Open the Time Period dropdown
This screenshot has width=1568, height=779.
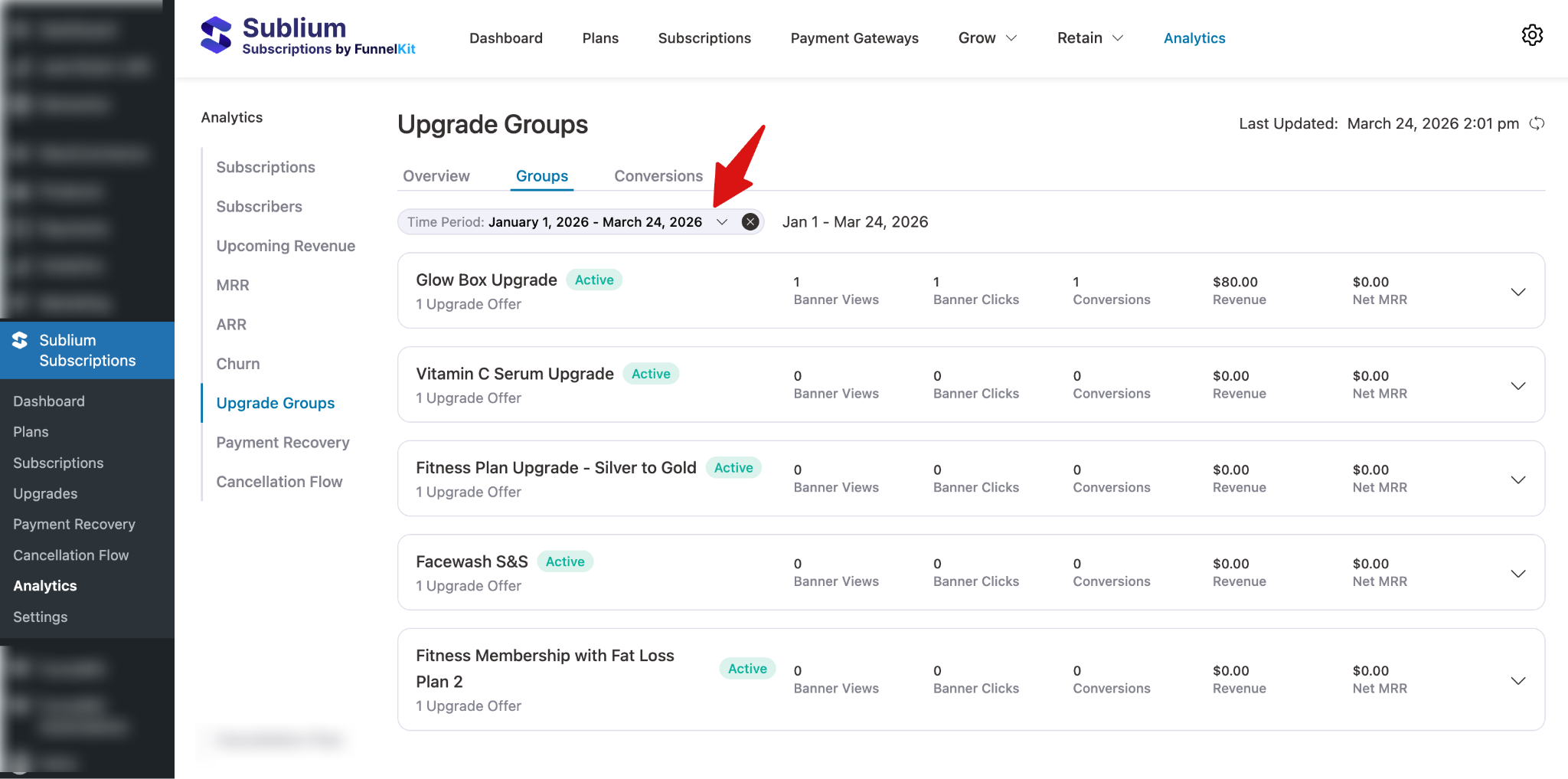720,222
